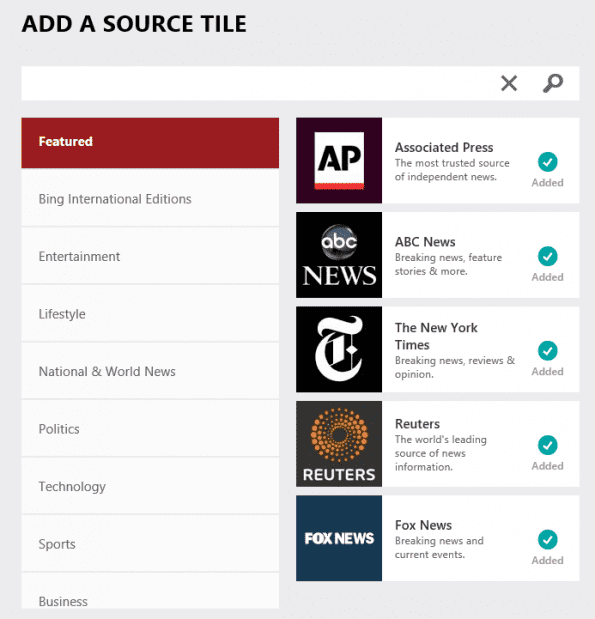Click the Associated Press AP logo
This screenshot has height=619, width=595.
pyautogui.click(x=339, y=160)
